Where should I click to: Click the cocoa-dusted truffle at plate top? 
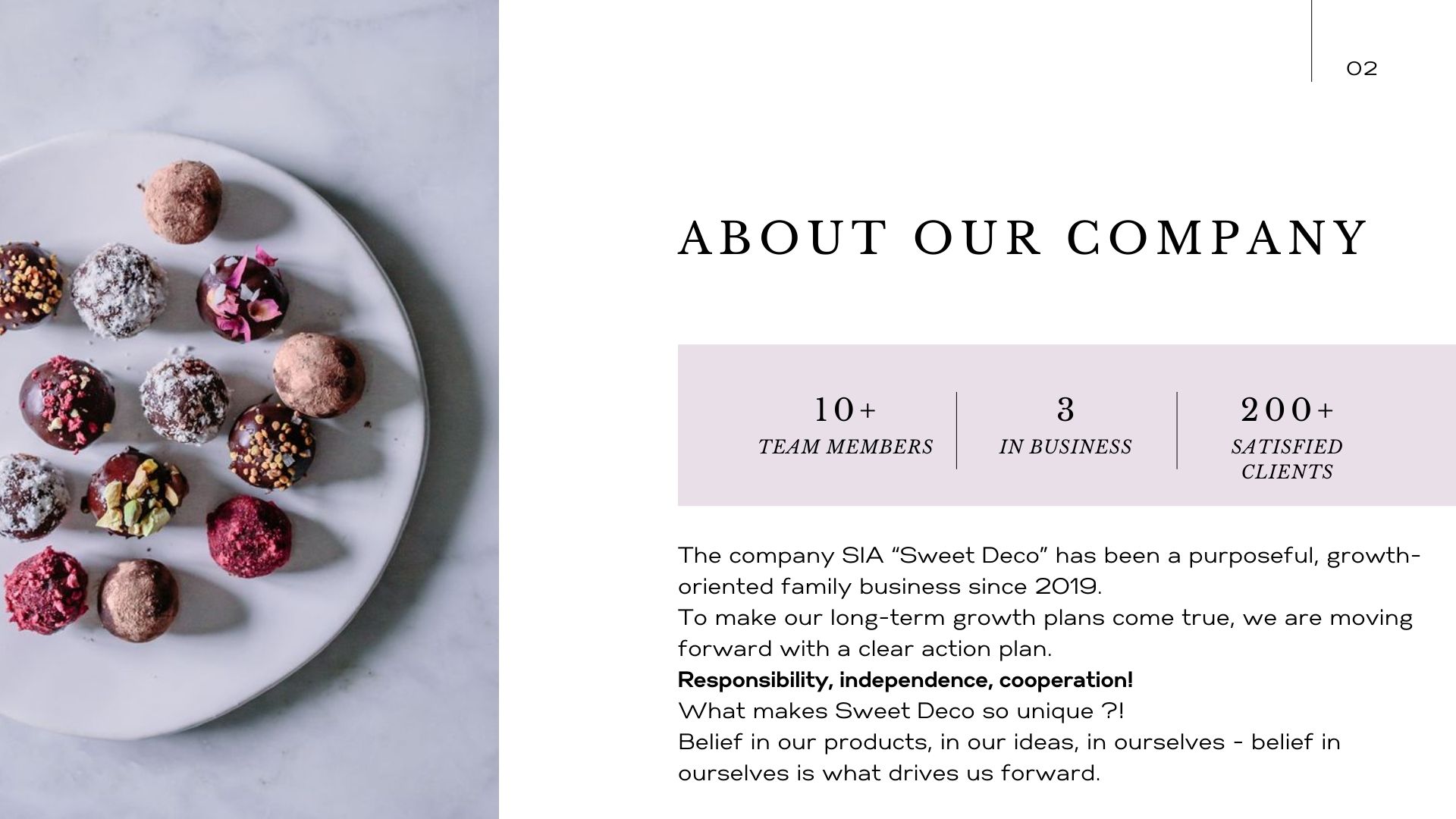point(182,202)
